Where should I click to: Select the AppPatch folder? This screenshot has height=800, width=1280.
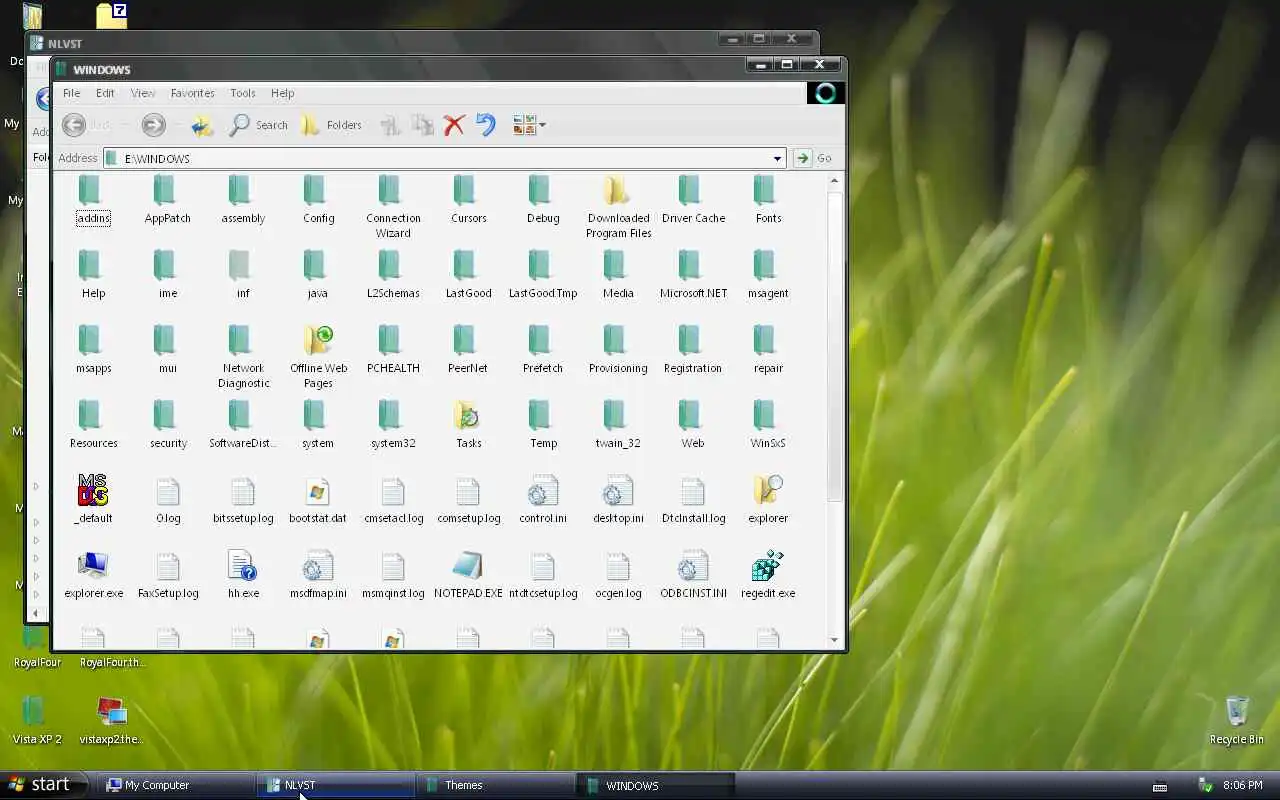click(167, 200)
